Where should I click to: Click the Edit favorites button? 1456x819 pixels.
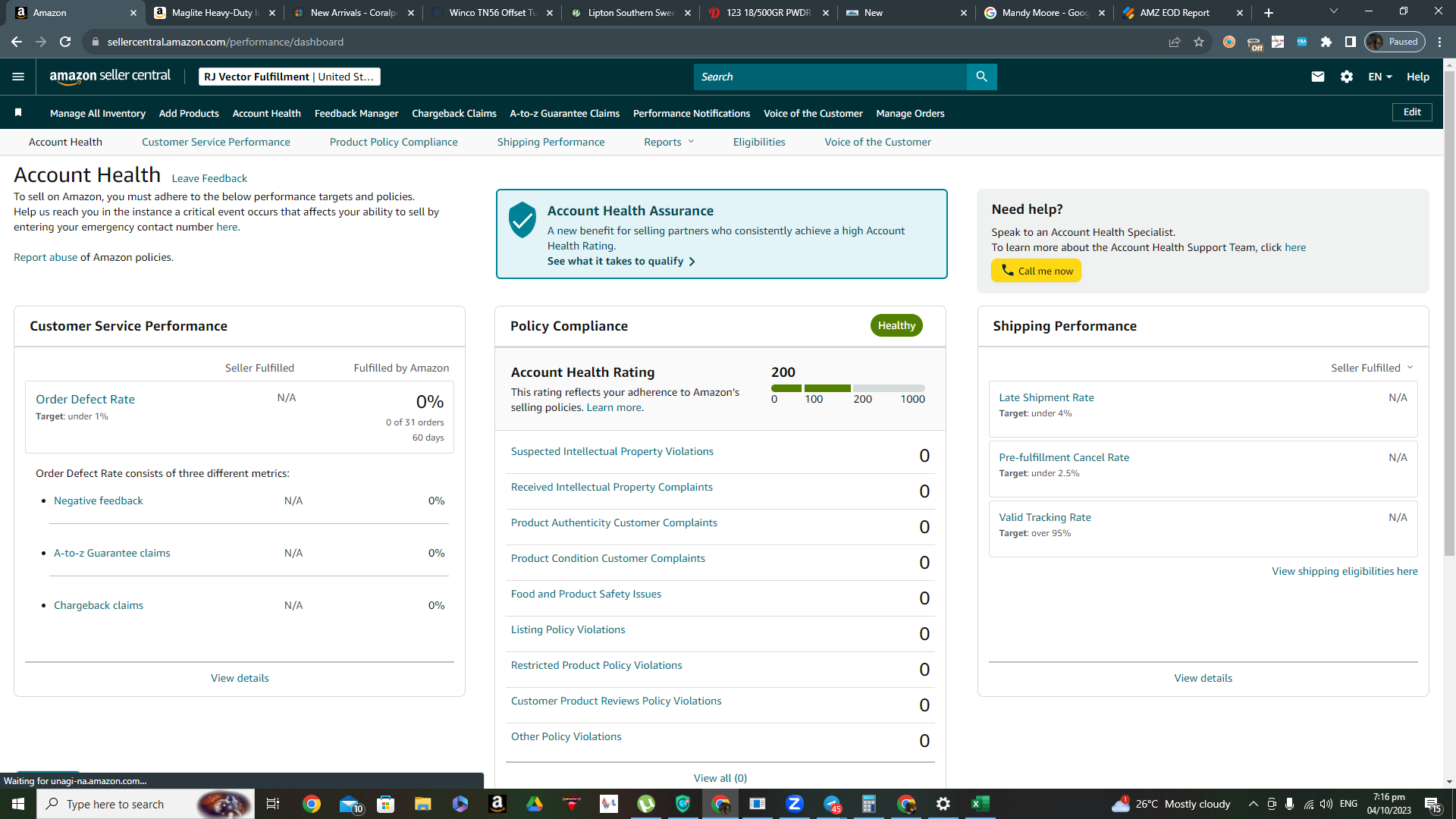pyautogui.click(x=1412, y=112)
